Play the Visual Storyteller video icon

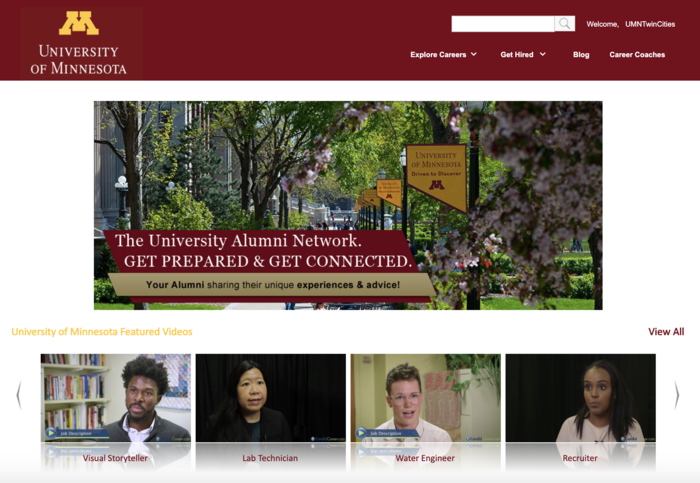point(51,433)
